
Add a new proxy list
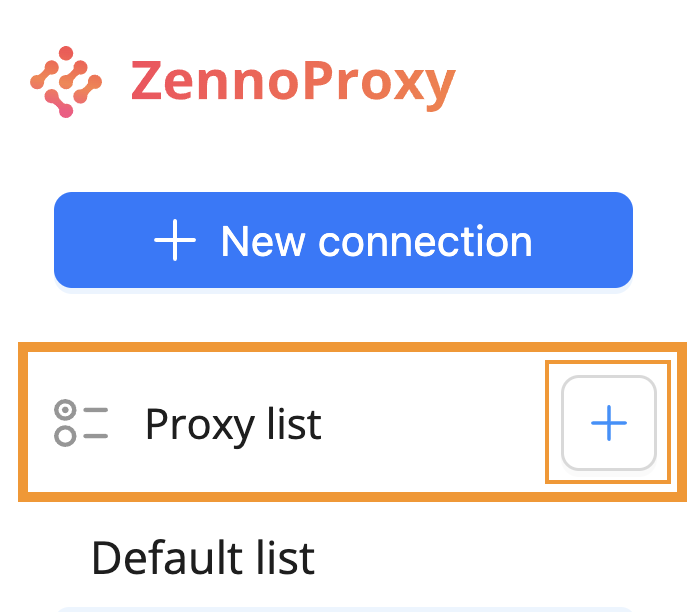pyautogui.click(x=608, y=423)
